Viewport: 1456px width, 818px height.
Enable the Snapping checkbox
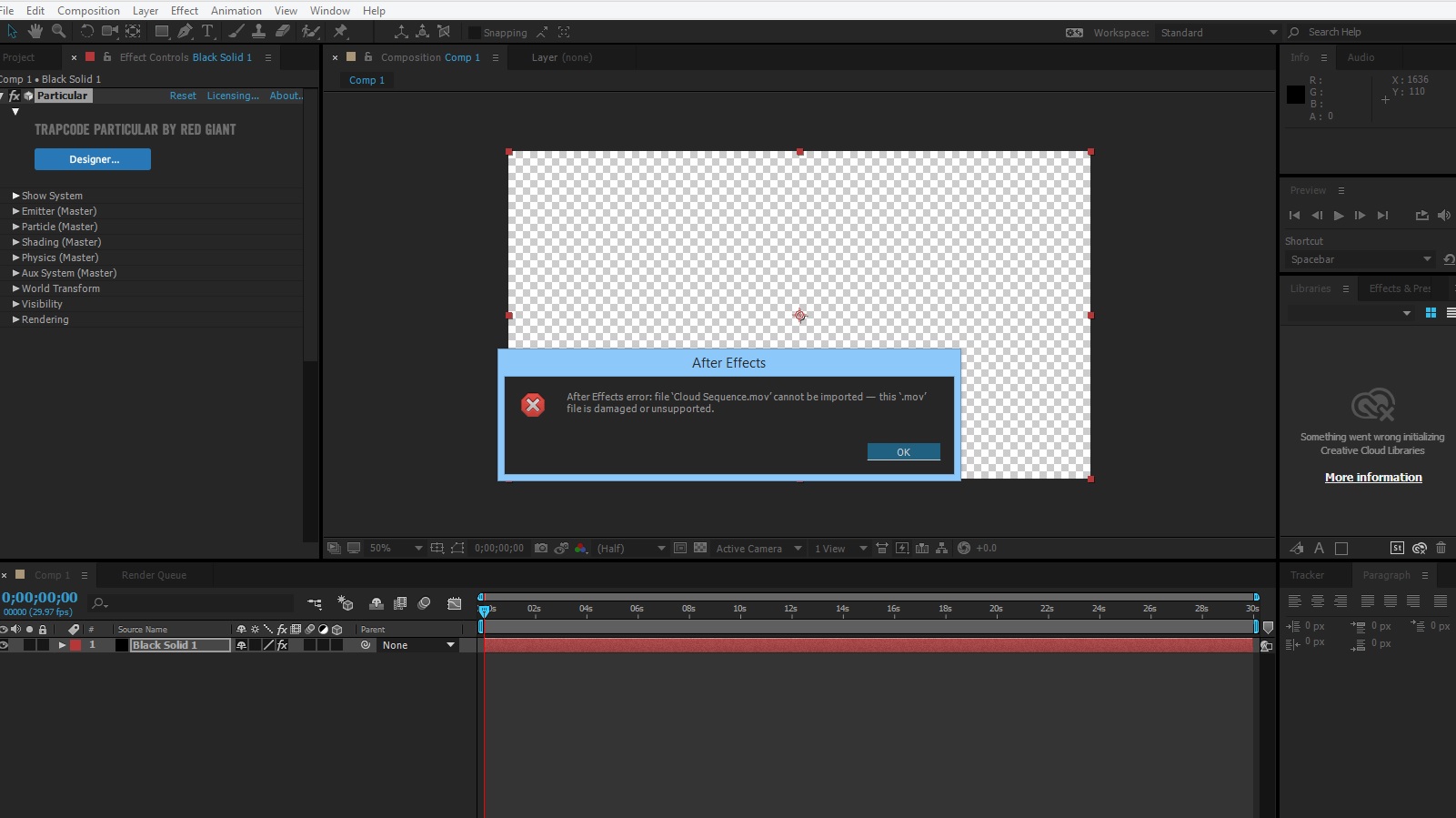coord(474,33)
